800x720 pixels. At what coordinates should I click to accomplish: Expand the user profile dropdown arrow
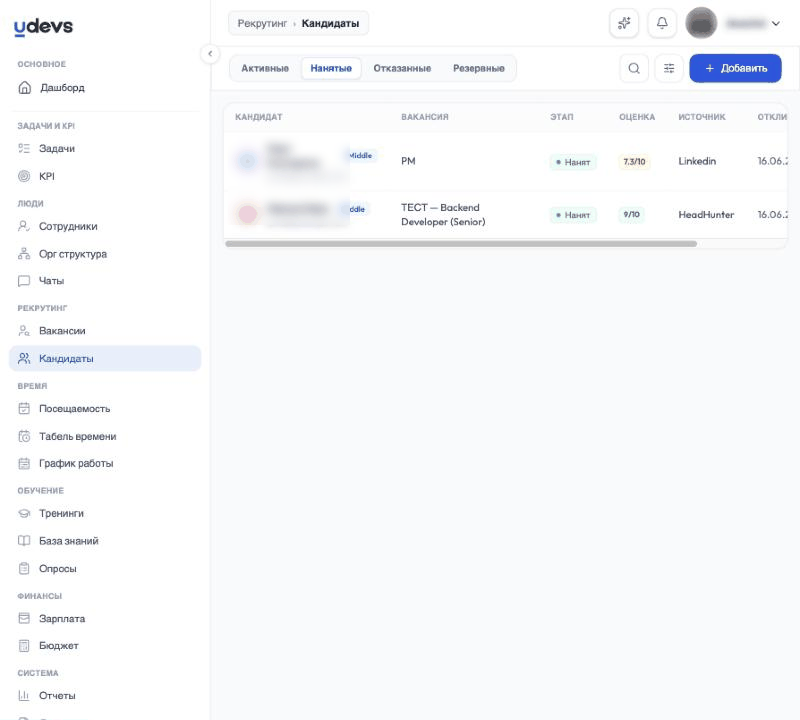(776, 23)
